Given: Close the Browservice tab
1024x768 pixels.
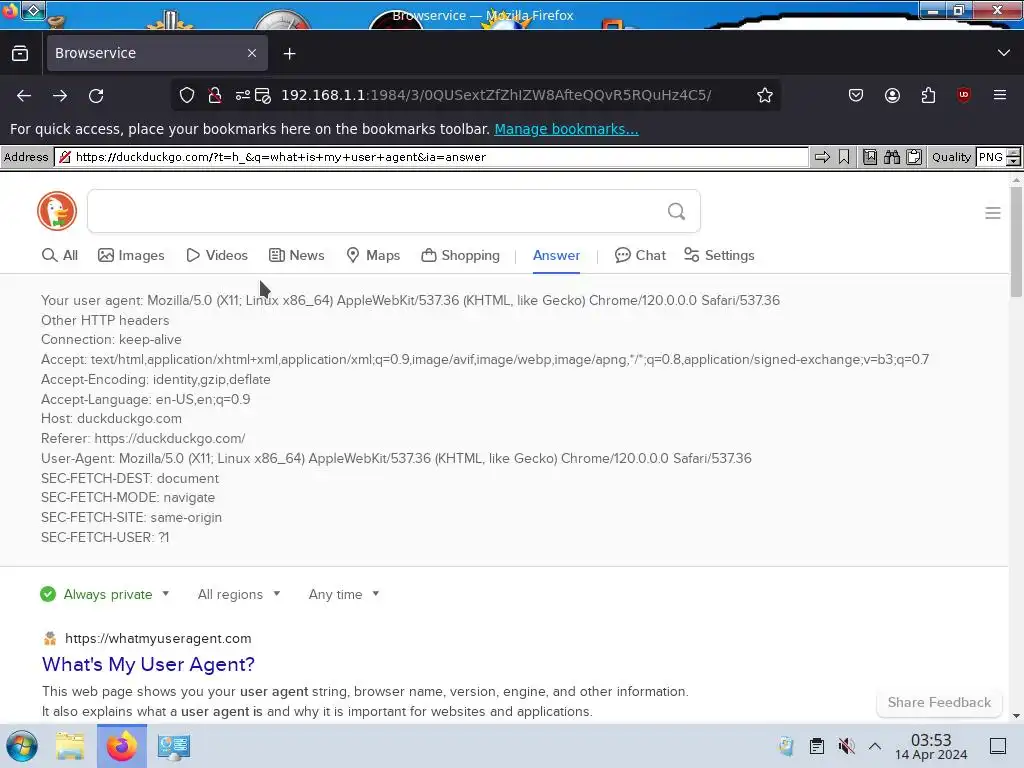Looking at the screenshot, I should click(252, 53).
